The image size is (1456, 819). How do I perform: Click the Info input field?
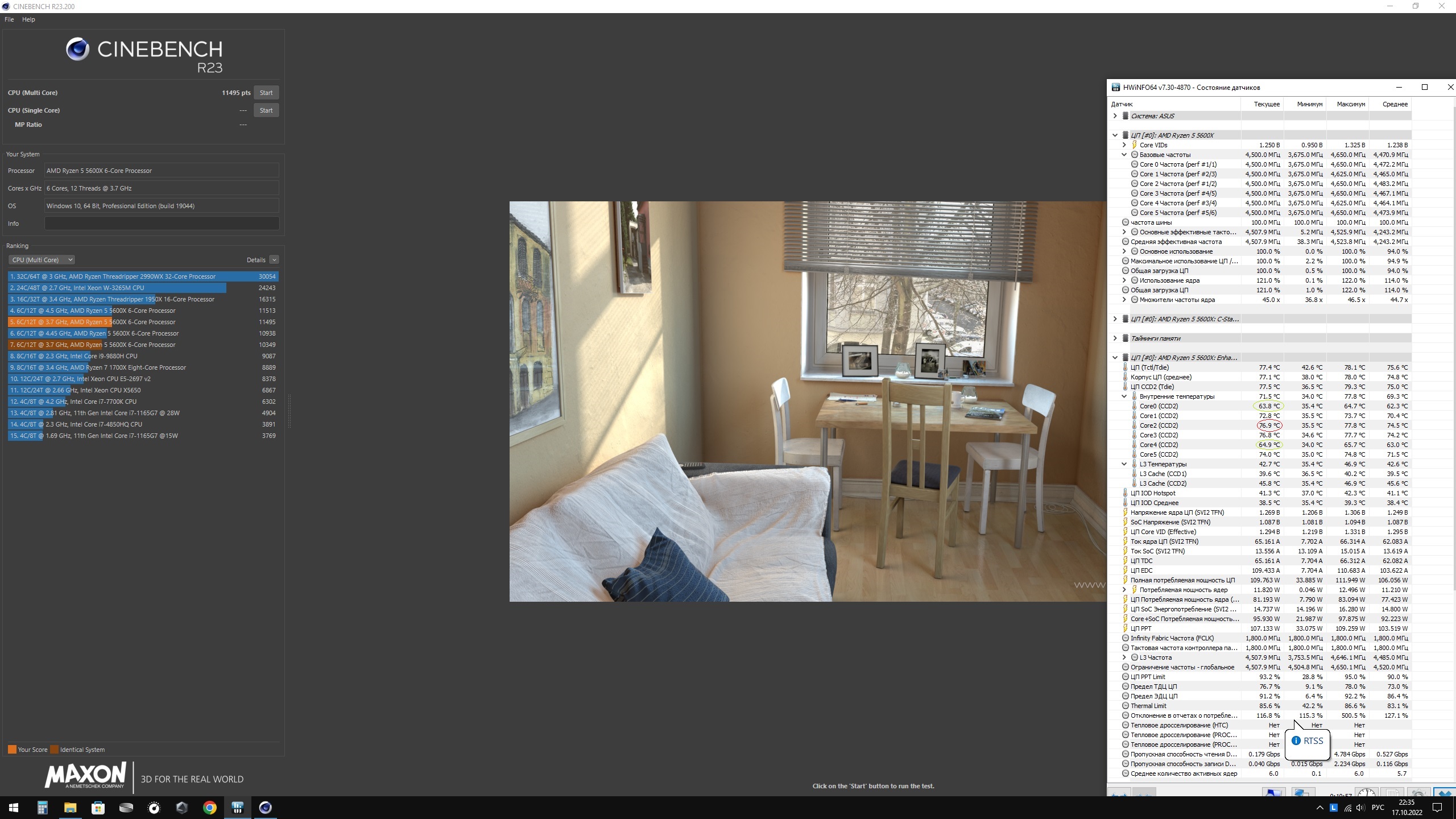162,224
